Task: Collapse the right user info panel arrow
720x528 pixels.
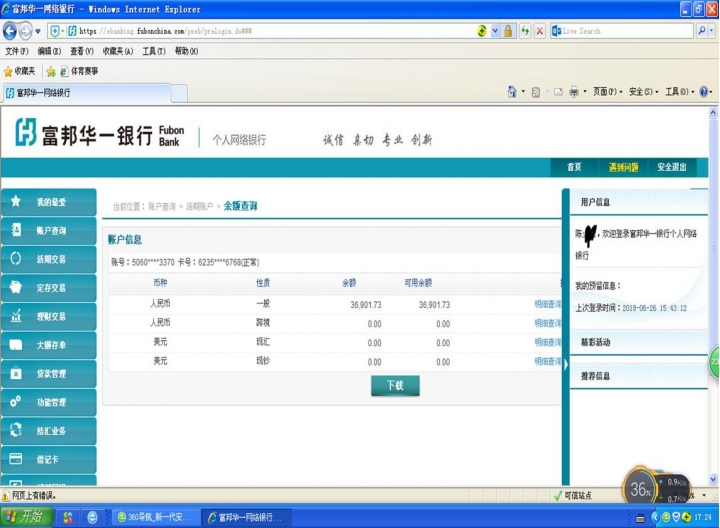Action: click(x=566, y=365)
